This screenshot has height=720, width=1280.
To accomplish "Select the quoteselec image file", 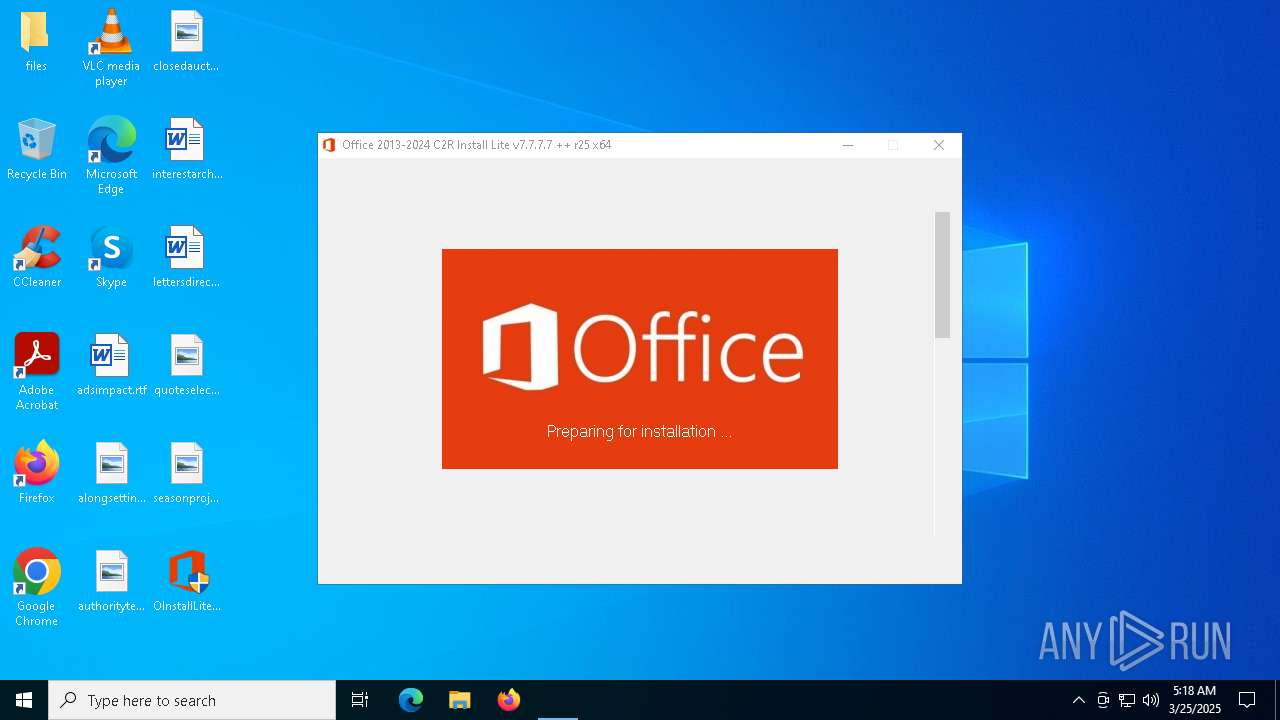I will [x=186, y=364].
